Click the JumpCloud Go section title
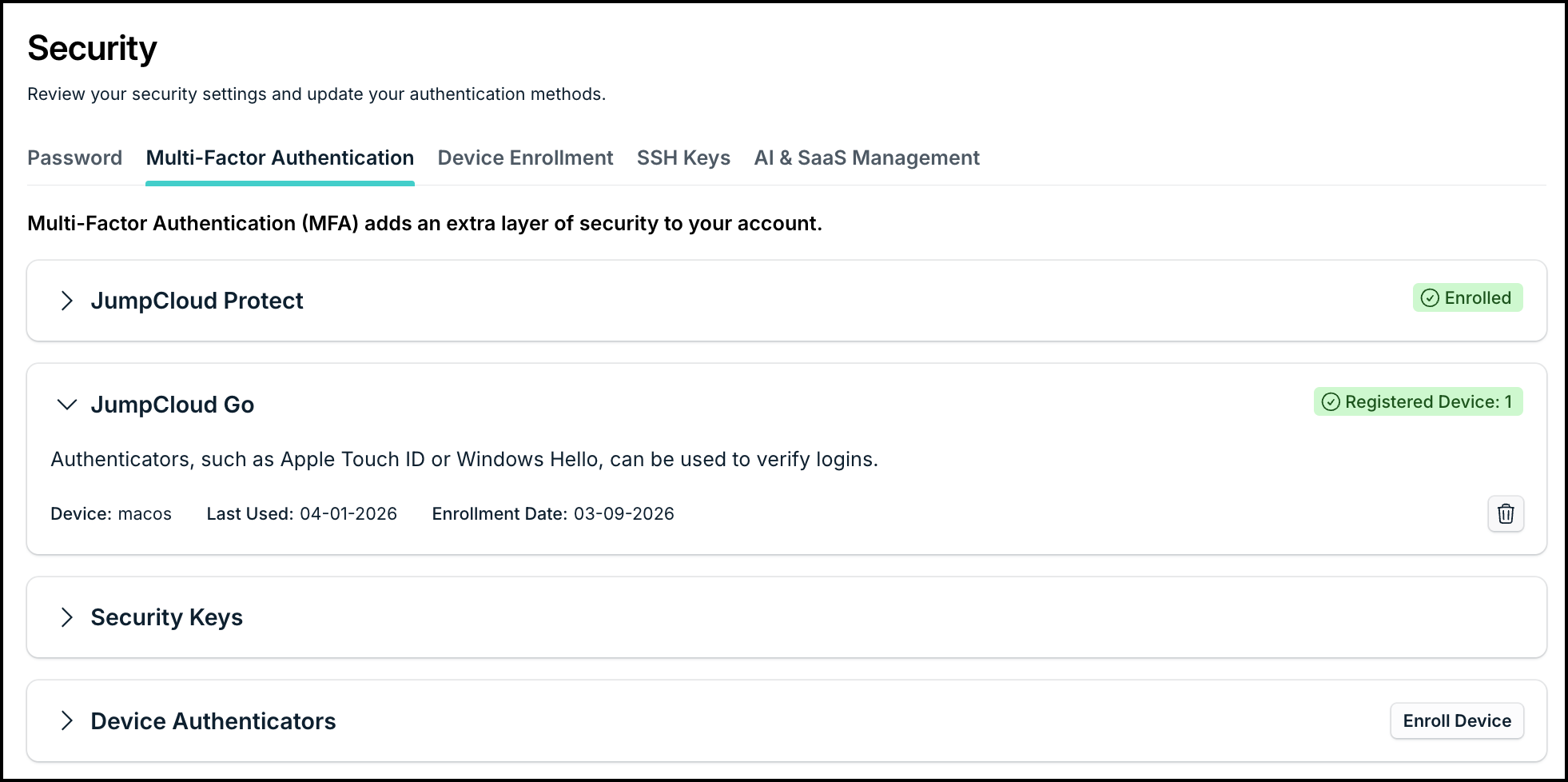Screen dimensions: 1568x782 point(172,405)
